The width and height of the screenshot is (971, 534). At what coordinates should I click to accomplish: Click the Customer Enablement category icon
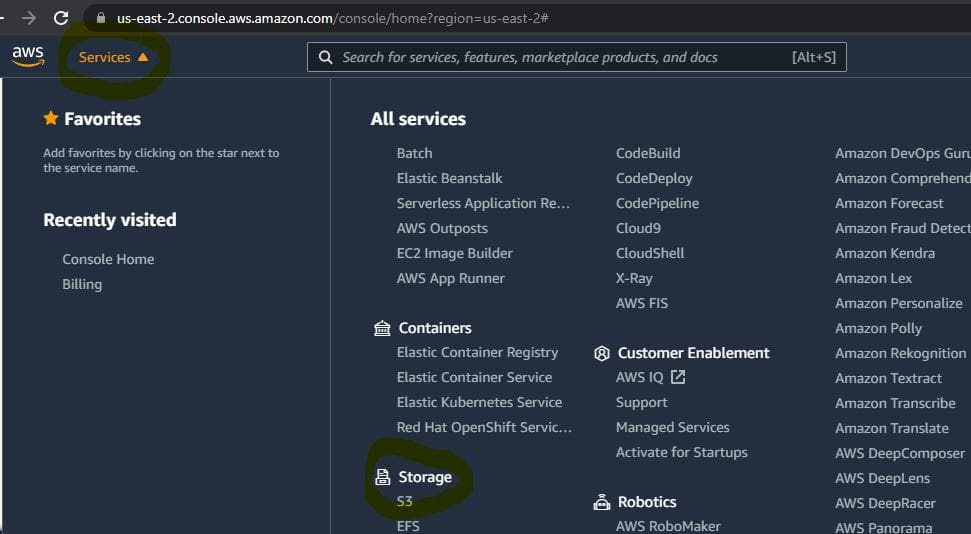[601, 353]
